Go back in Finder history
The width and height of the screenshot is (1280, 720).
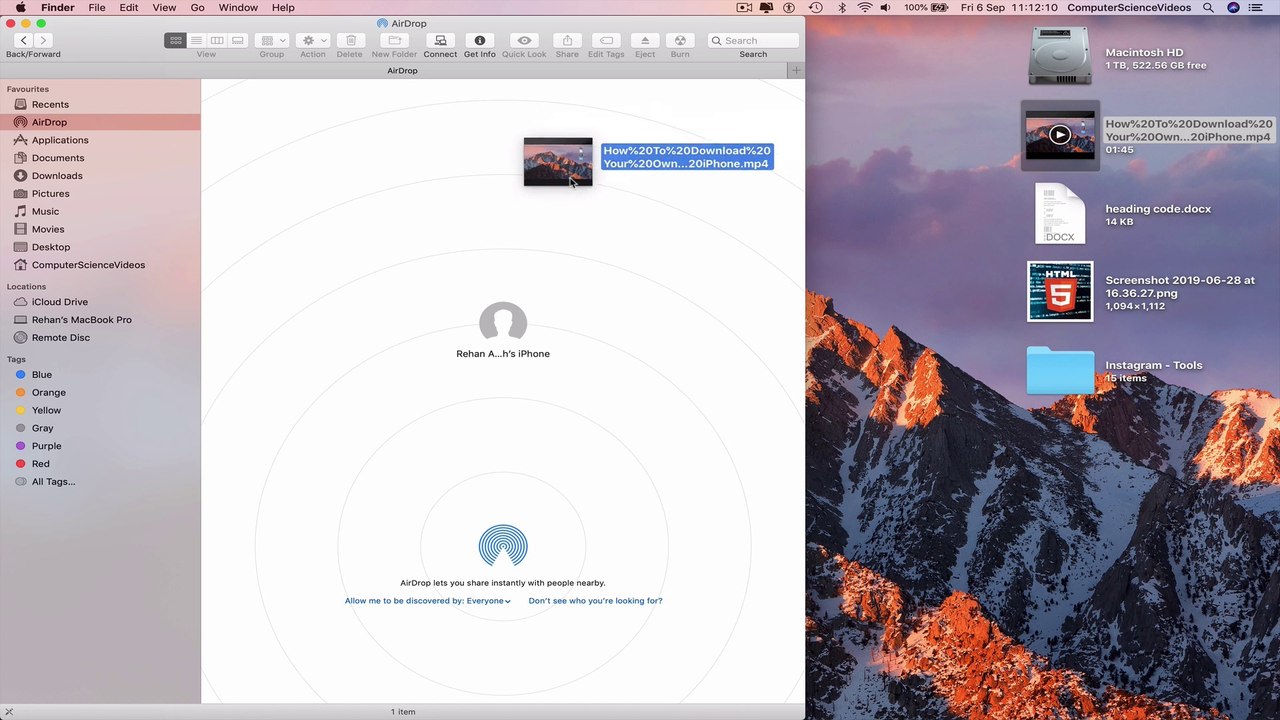[x=23, y=40]
